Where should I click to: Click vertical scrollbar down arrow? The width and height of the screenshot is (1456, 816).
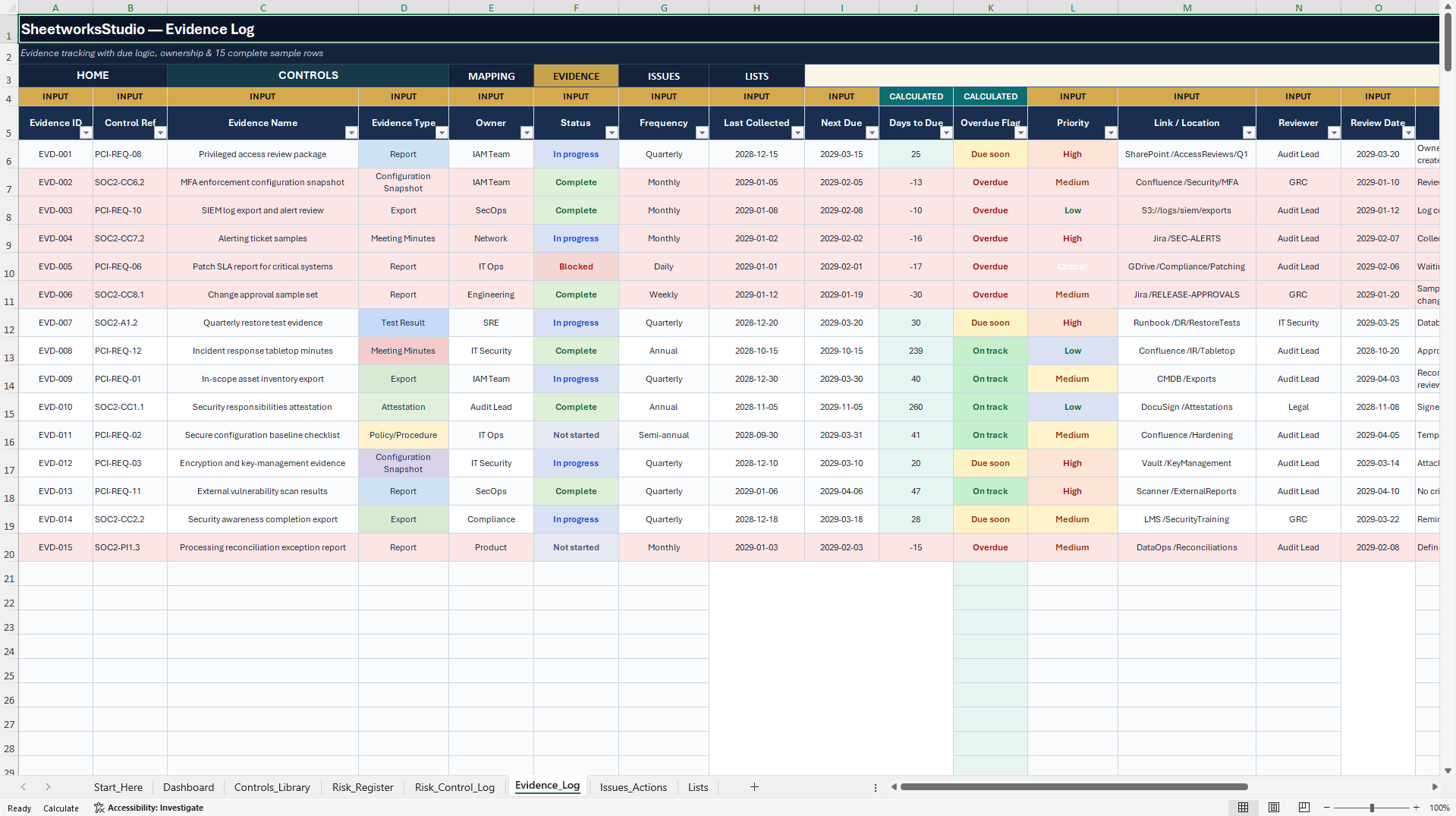tap(1448, 770)
